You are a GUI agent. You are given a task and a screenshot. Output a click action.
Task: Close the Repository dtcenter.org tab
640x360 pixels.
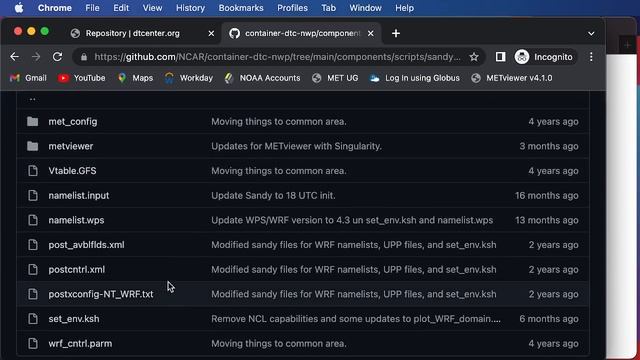pos(211,33)
